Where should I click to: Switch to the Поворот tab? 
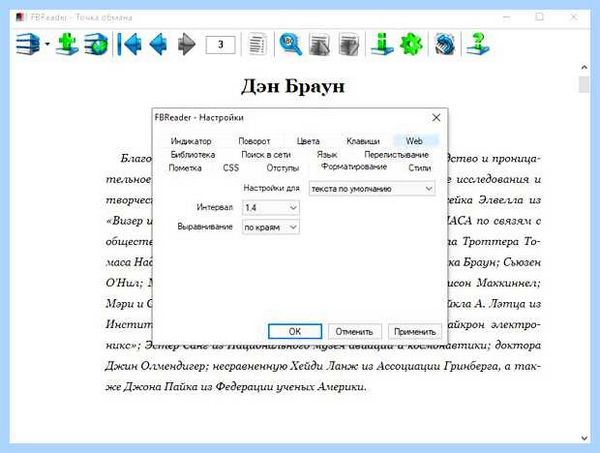coord(254,141)
